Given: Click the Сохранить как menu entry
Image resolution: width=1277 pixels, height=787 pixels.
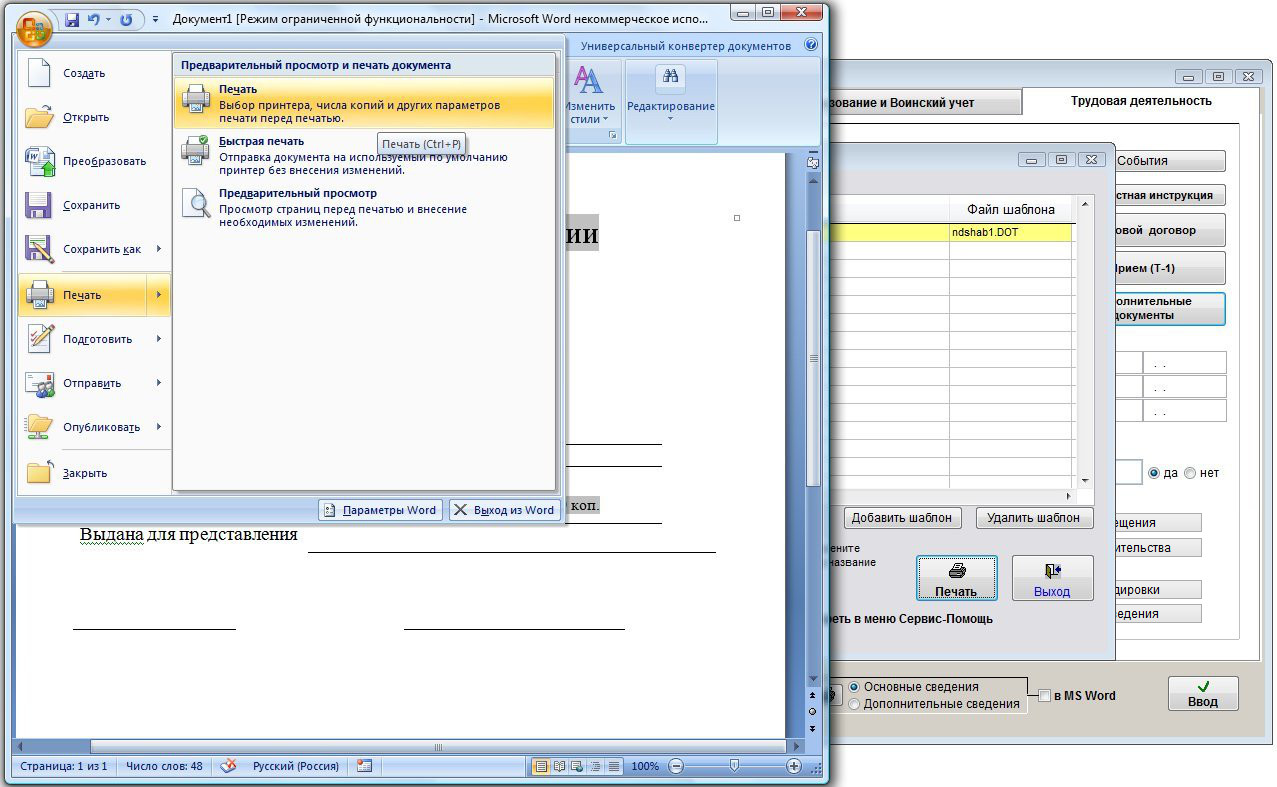Looking at the screenshot, I should (x=84, y=249).
